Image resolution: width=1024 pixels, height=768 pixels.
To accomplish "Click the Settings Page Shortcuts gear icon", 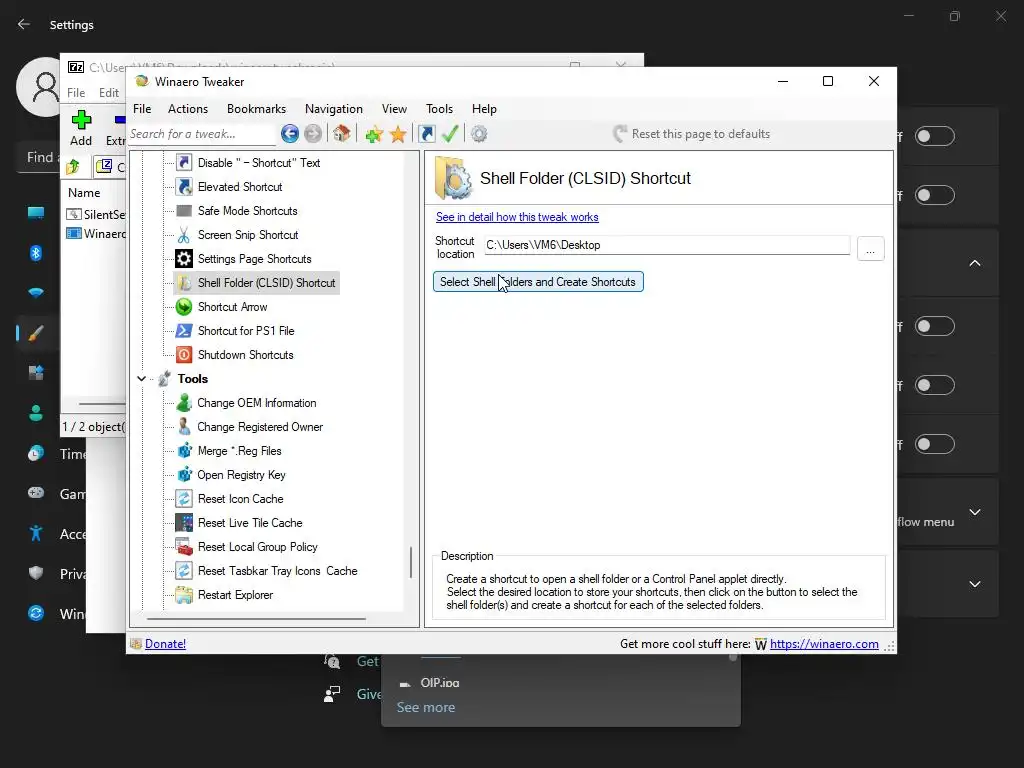I will [x=184, y=259].
